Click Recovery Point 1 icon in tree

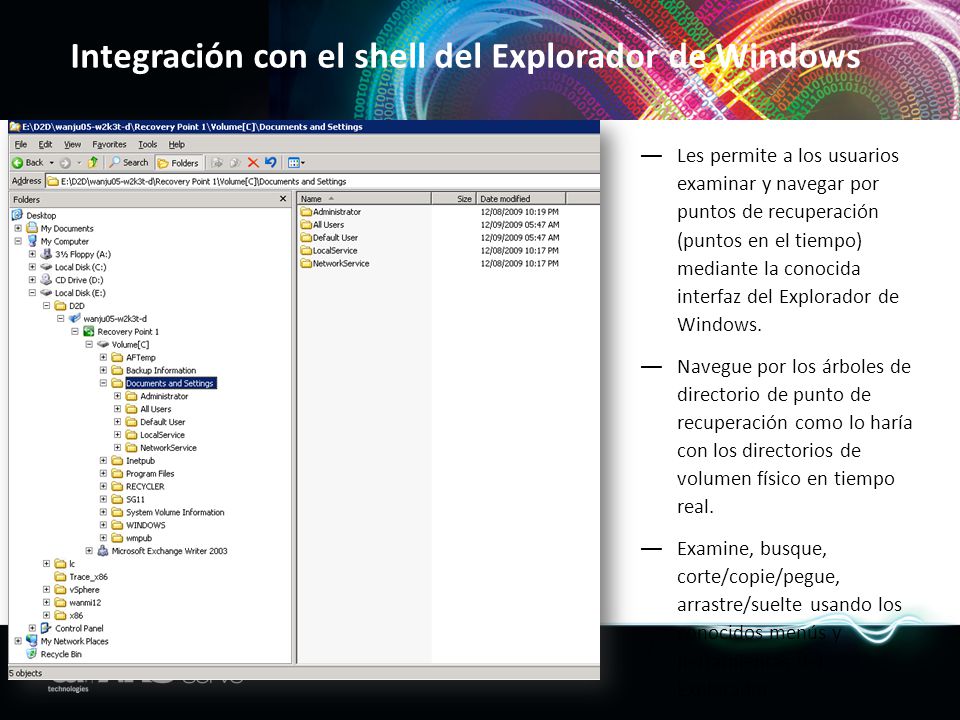pyautogui.click(x=89, y=331)
